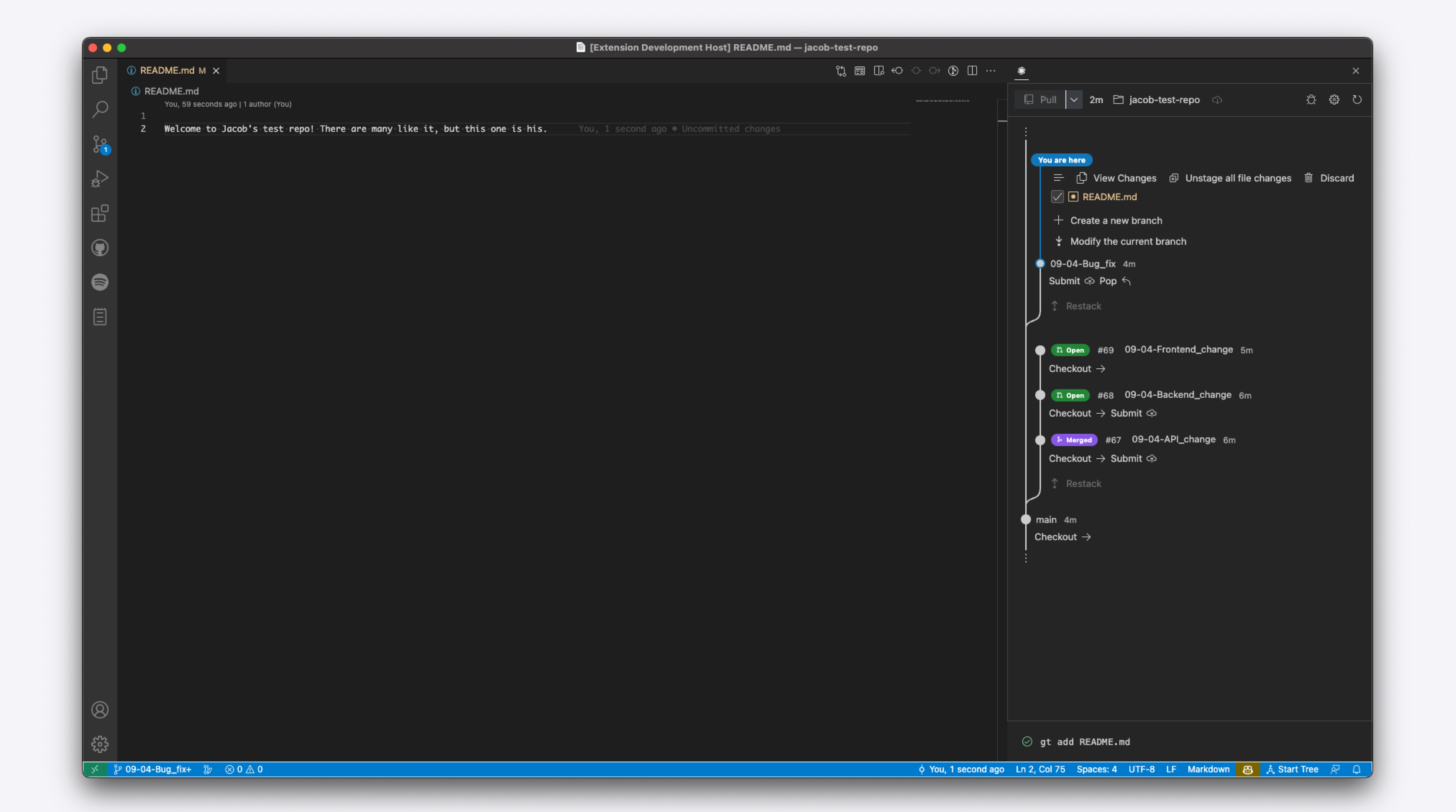Refresh the stack panel
The image size is (1456, 812).
pyautogui.click(x=1357, y=100)
